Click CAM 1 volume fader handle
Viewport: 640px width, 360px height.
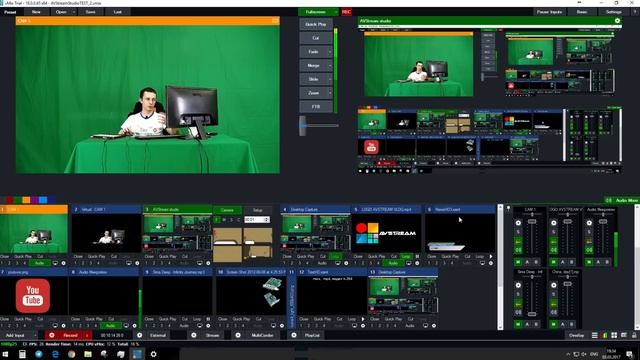(532, 221)
